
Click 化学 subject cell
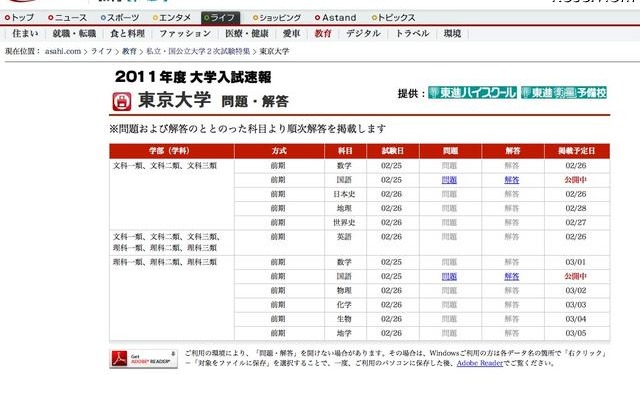[x=344, y=305]
